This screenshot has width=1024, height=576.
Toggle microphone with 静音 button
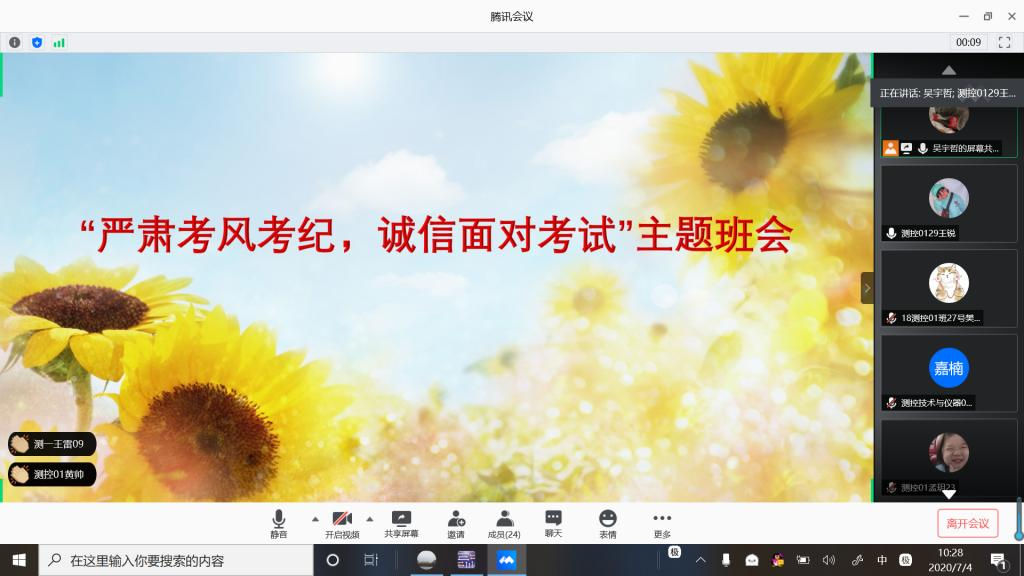tap(278, 524)
